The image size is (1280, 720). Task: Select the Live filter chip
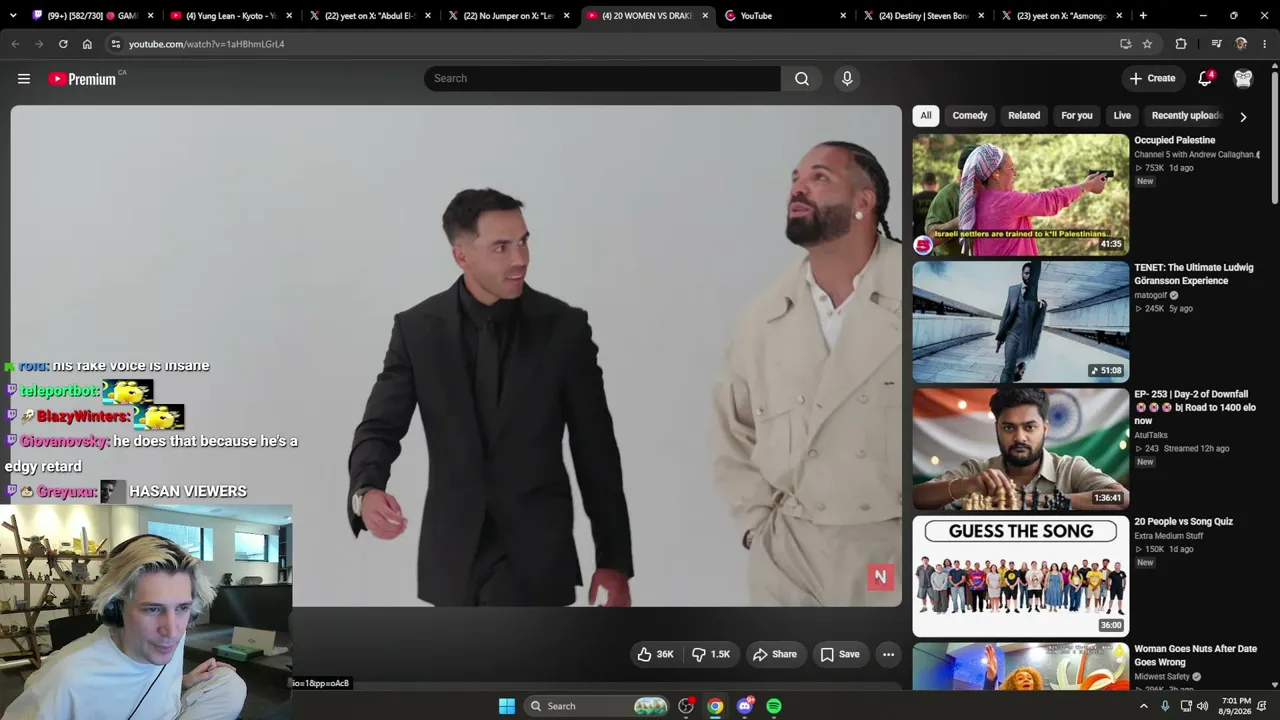tap(1122, 116)
